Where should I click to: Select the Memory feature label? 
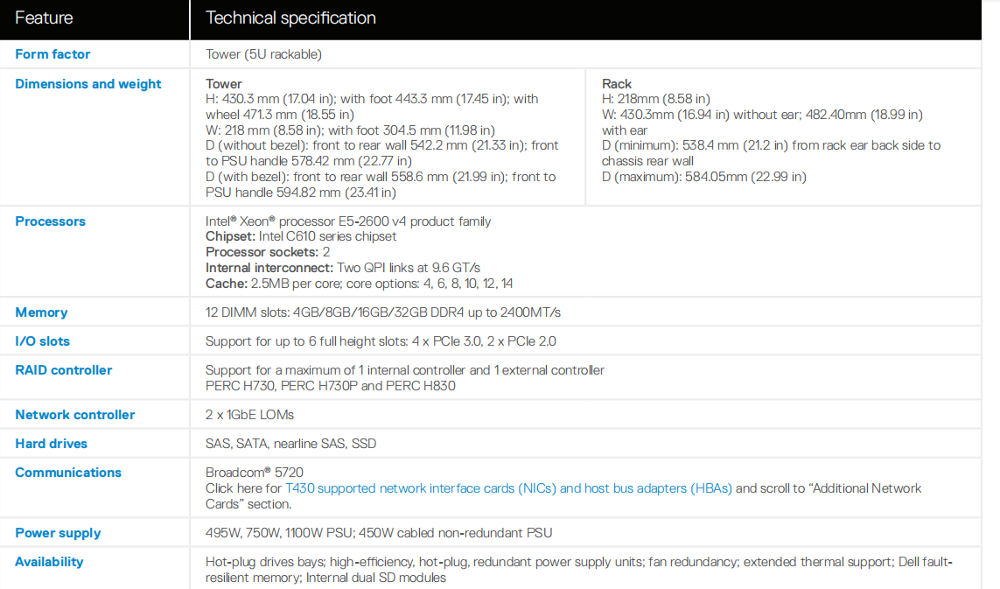(x=41, y=312)
